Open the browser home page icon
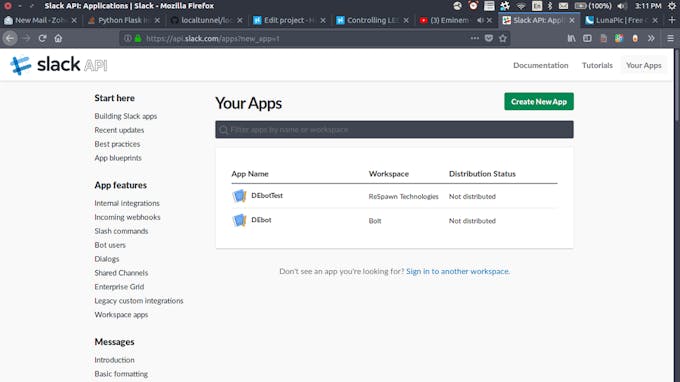The width and height of the screenshot is (680, 382). pos(58,38)
